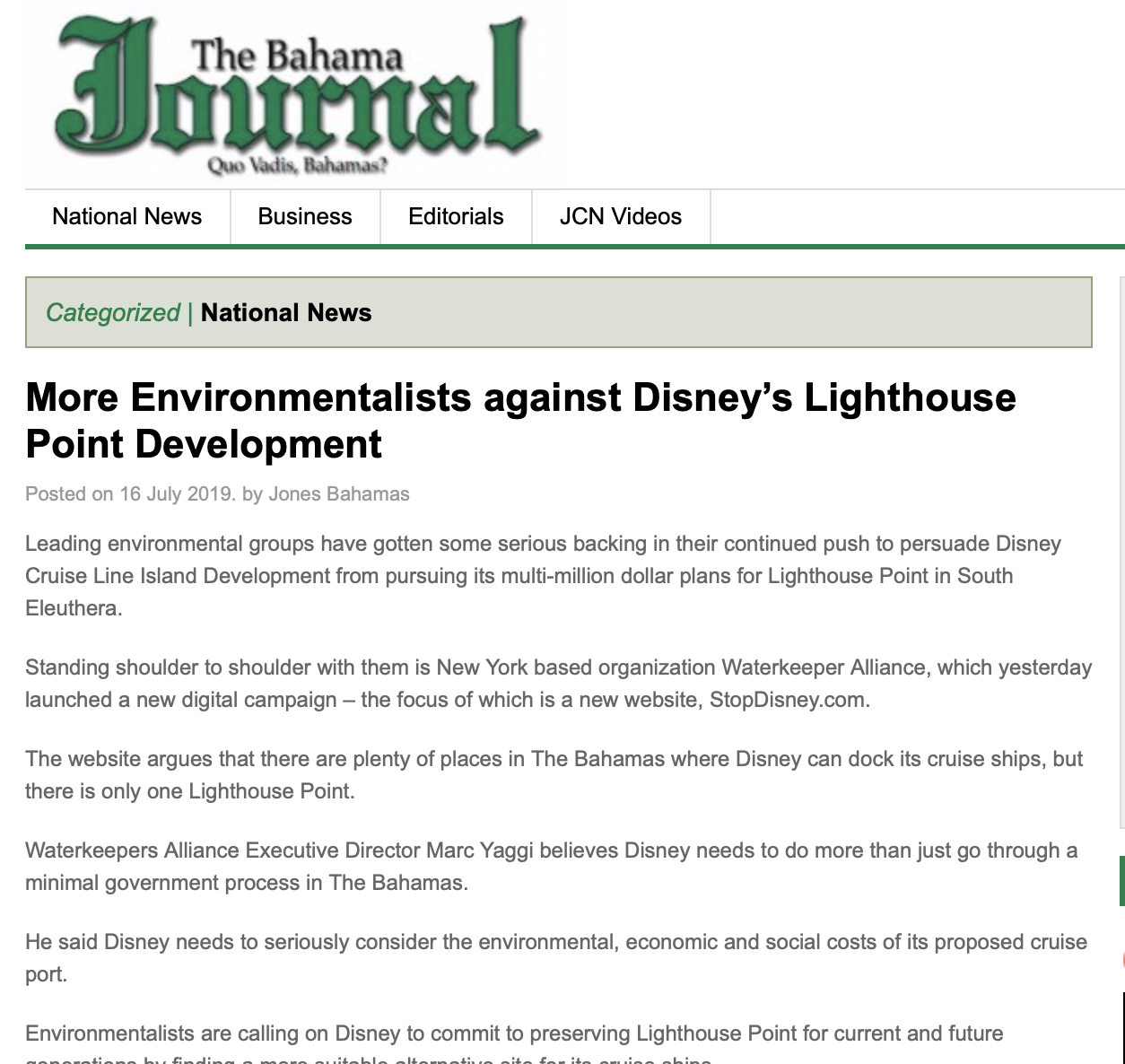Click paragraph starting 'Environmentalists are calling on Disney'
This screenshot has height=1064, width=1125.
pos(514,1042)
